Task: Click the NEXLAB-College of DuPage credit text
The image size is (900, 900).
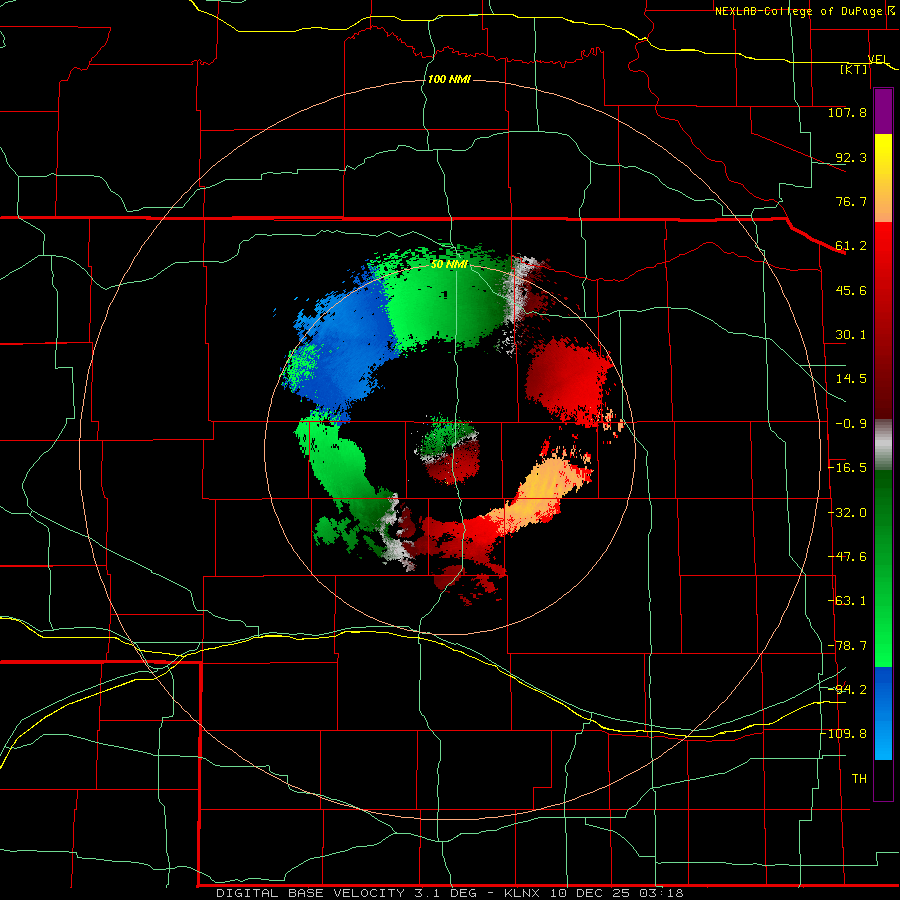Action: pyautogui.click(x=798, y=11)
